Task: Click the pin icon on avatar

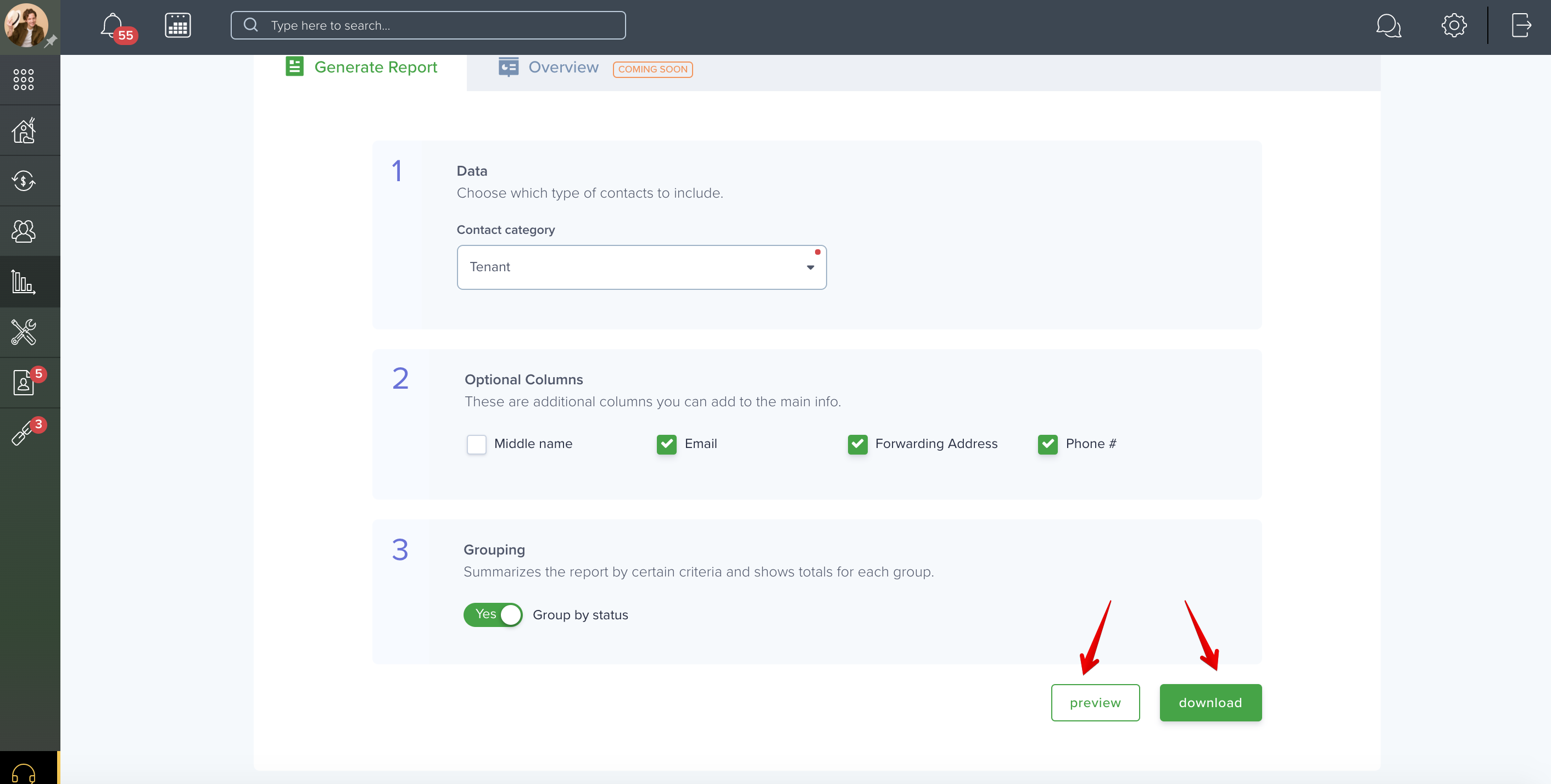Action: 51,40
